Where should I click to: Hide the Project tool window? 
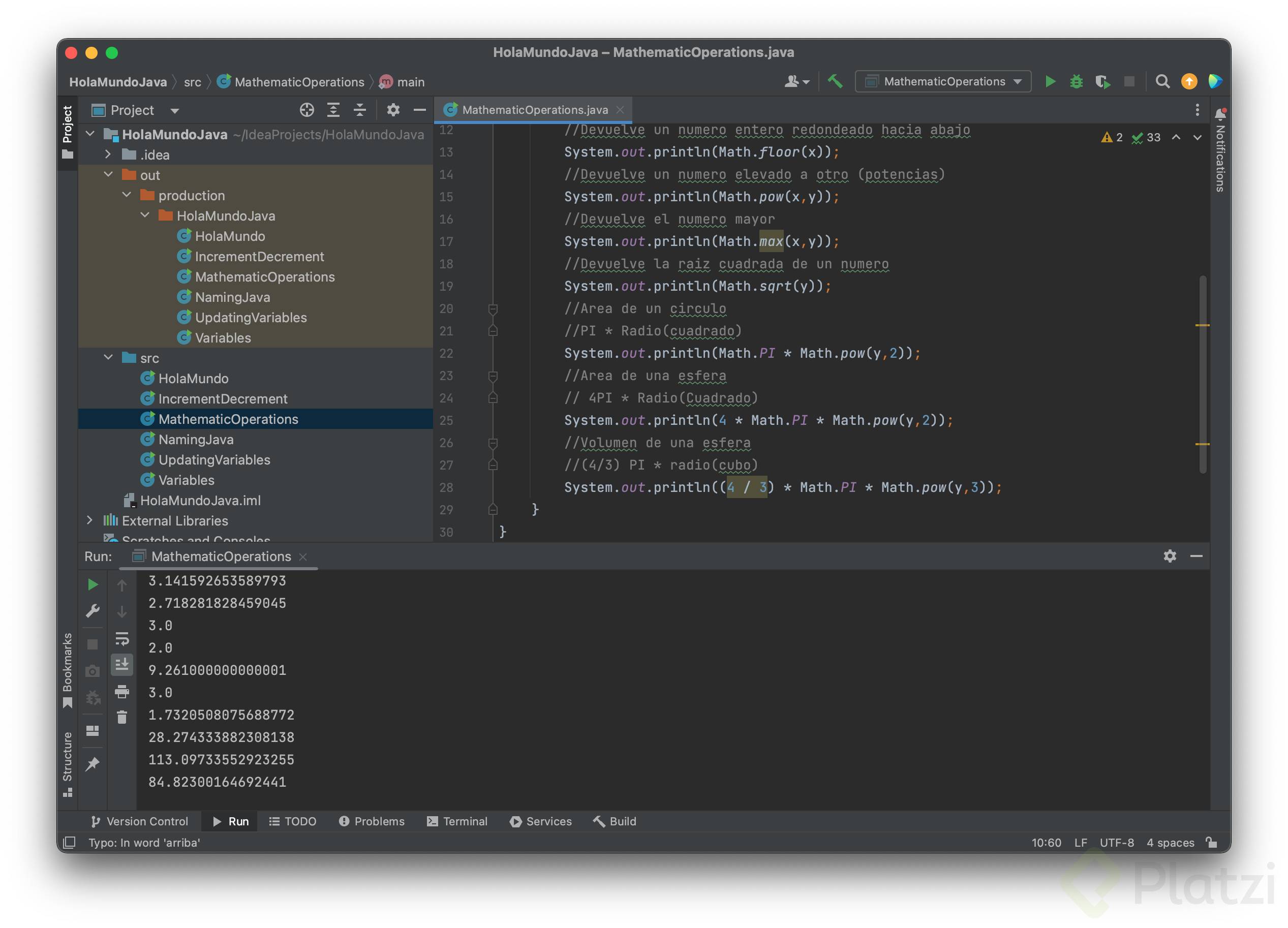(x=420, y=110)
